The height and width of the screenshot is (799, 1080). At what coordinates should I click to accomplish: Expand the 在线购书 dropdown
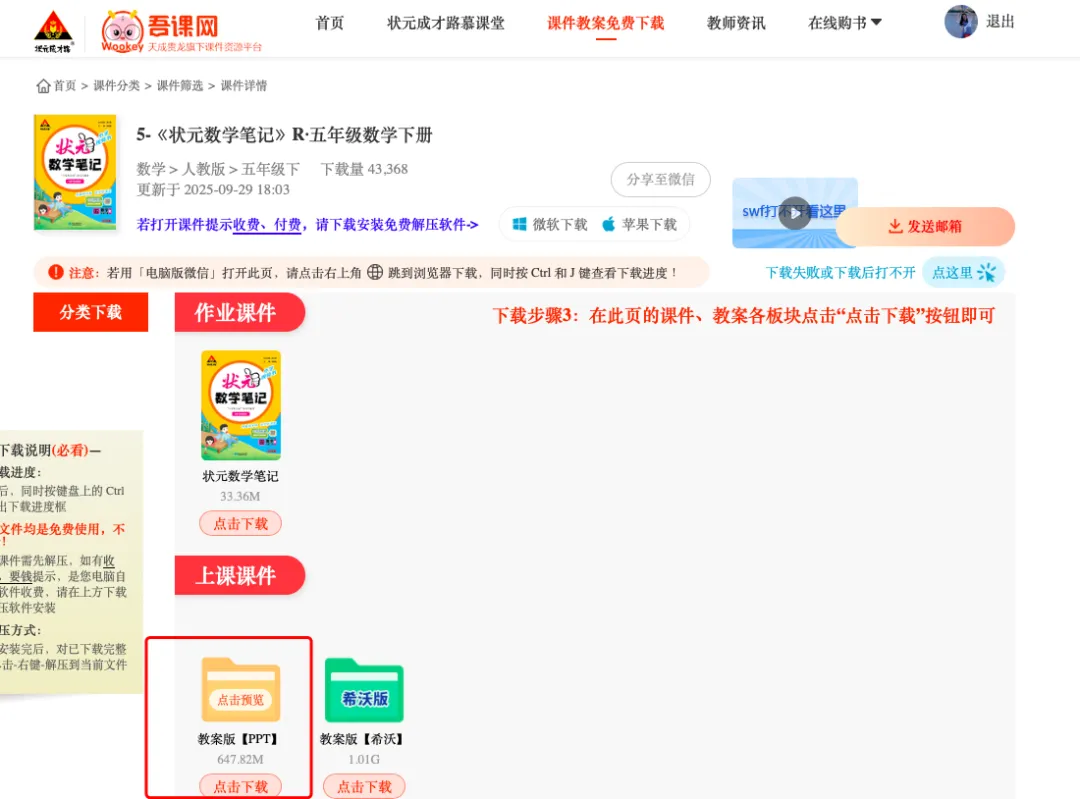pos(844,23)
